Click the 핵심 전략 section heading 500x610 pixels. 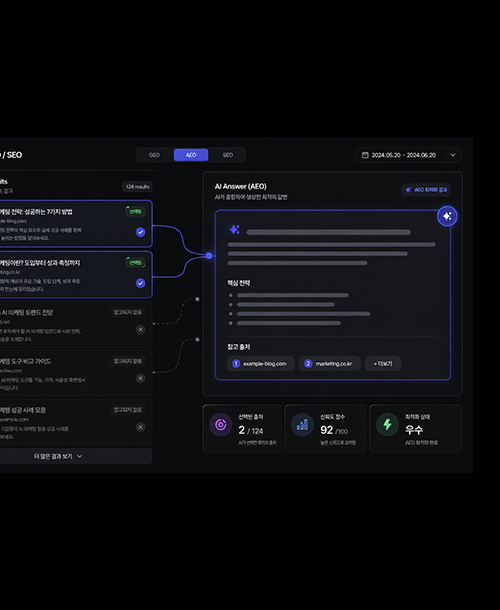point(239,283)
